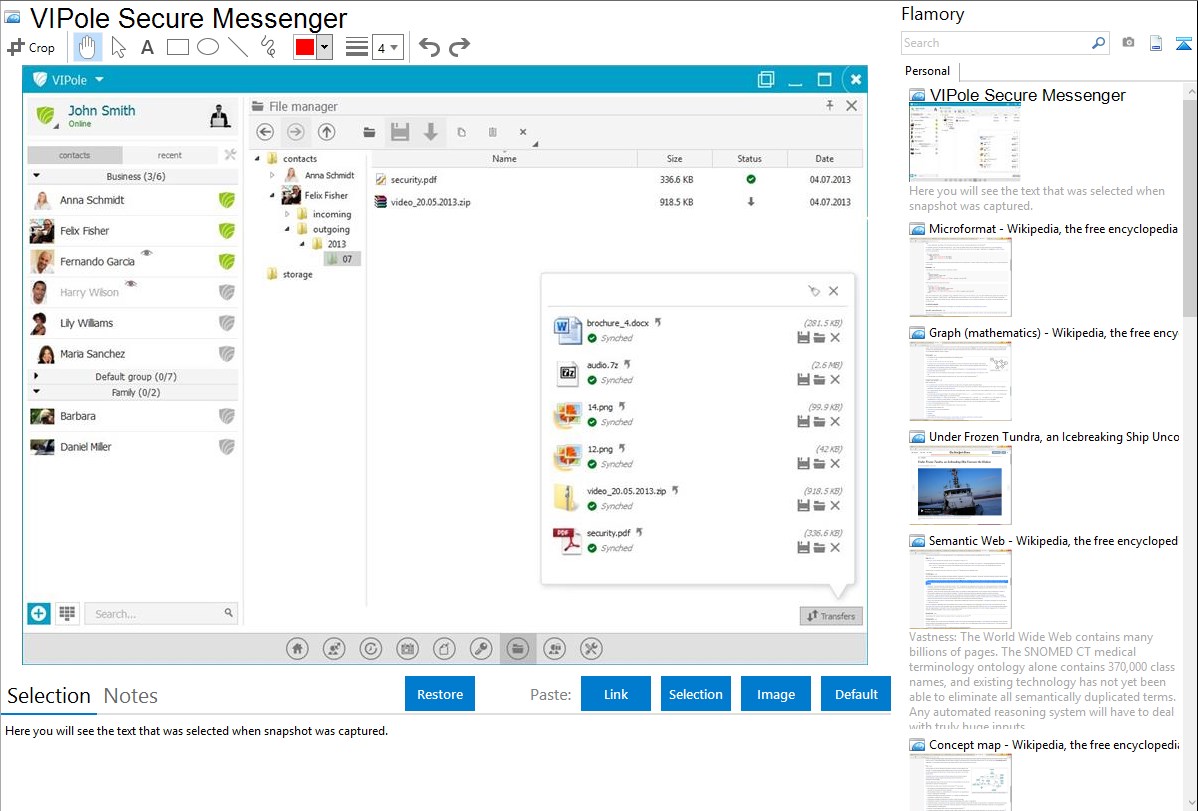Open the VIPole title menu dropdown
The height and width of the screenshot is (811, 1198).
click(99, 79)
